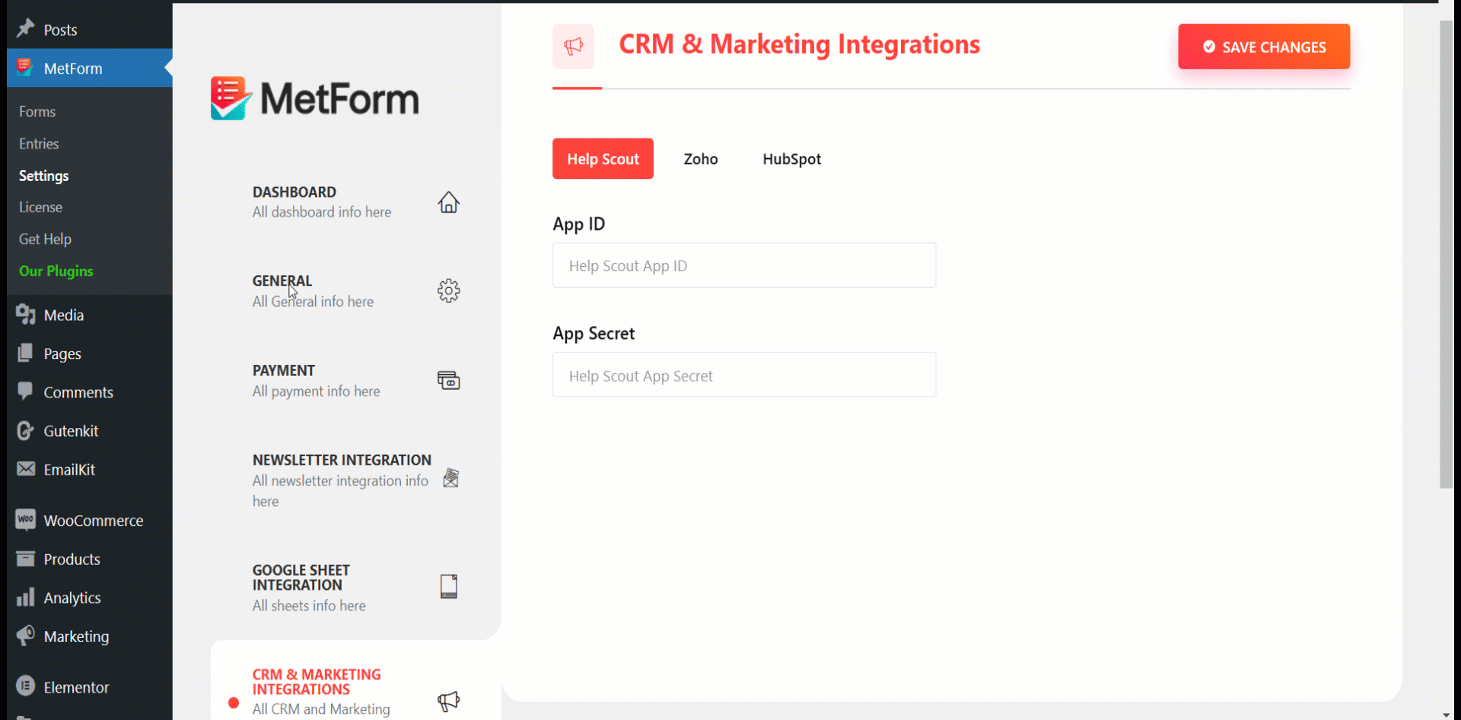Click the WooCommerce logo icon

tap(26, 520)
